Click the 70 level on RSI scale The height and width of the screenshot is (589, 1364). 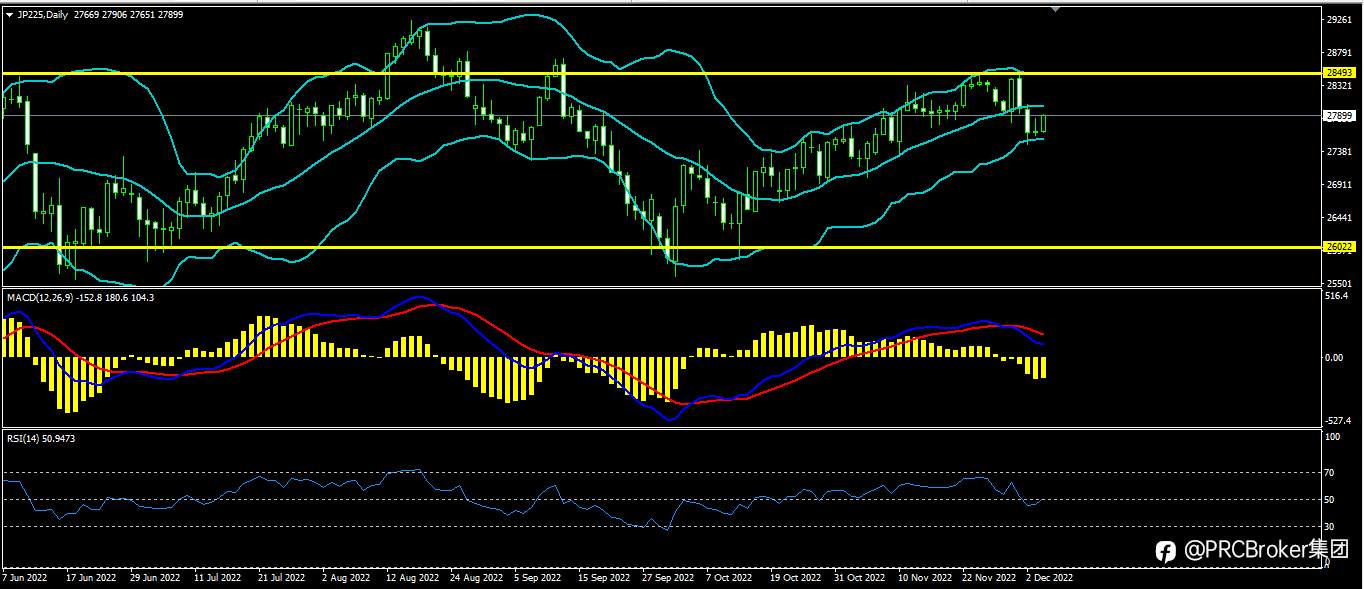1331,472
